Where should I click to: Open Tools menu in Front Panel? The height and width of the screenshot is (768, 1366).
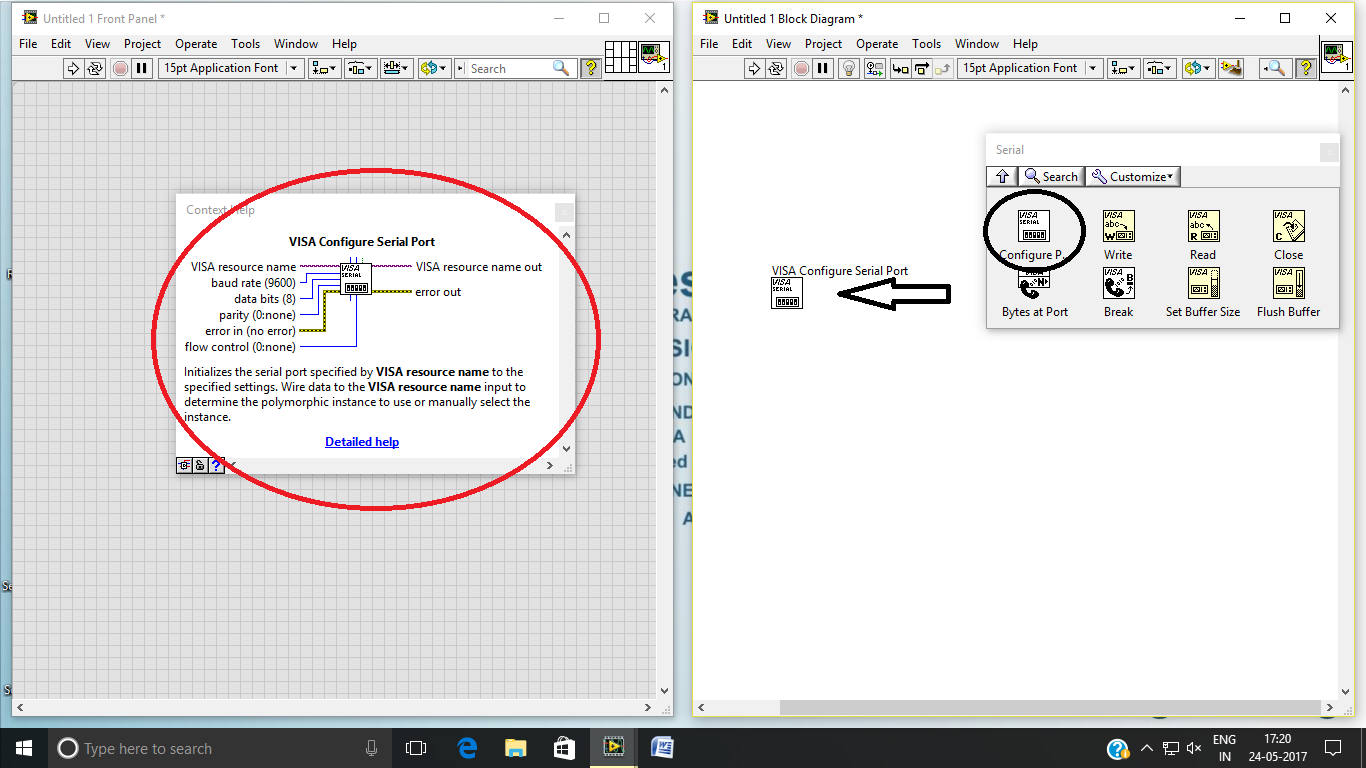(x=245, y=44)
